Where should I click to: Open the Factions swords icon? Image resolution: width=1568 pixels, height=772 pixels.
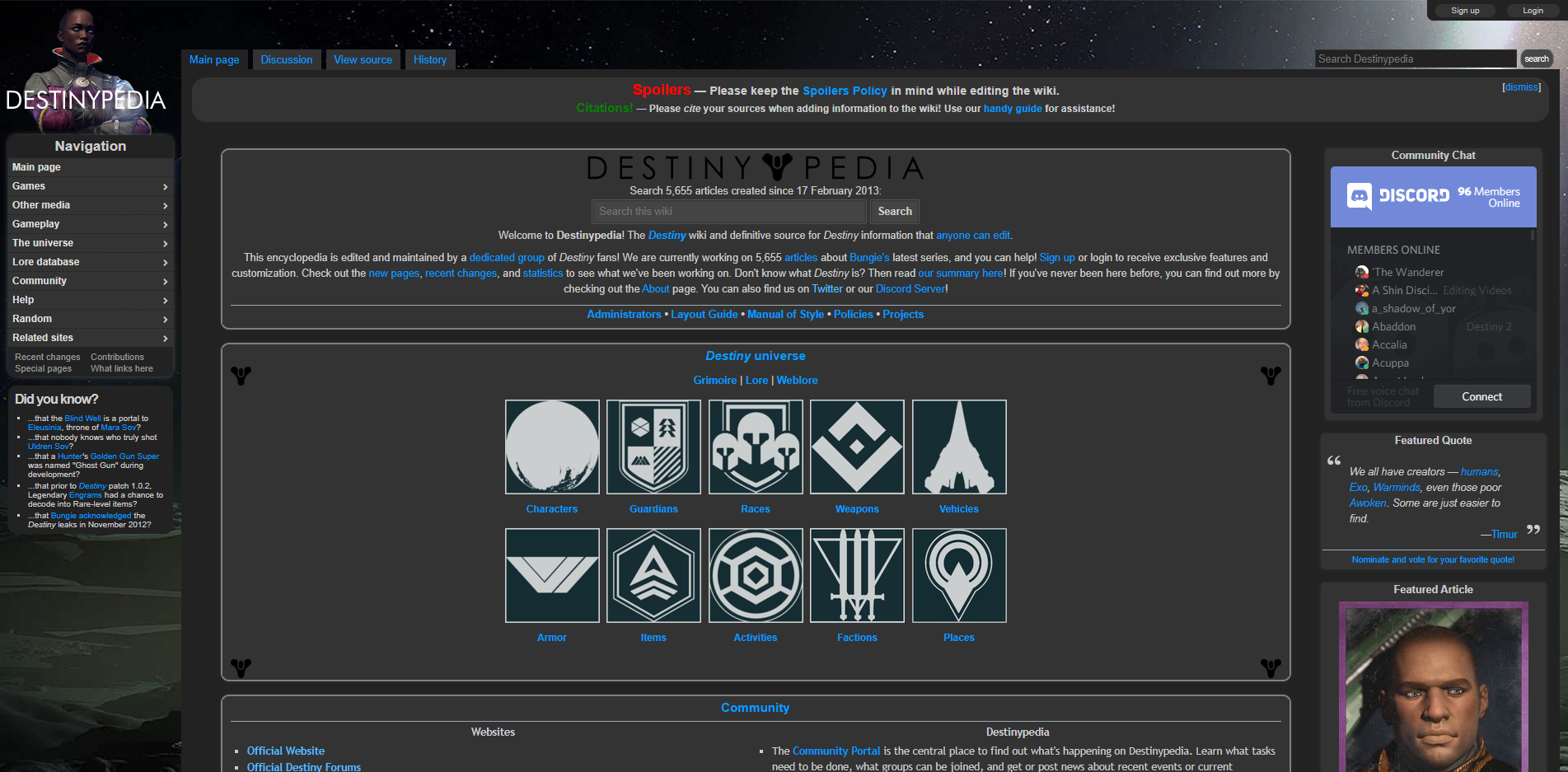[857, 575]
